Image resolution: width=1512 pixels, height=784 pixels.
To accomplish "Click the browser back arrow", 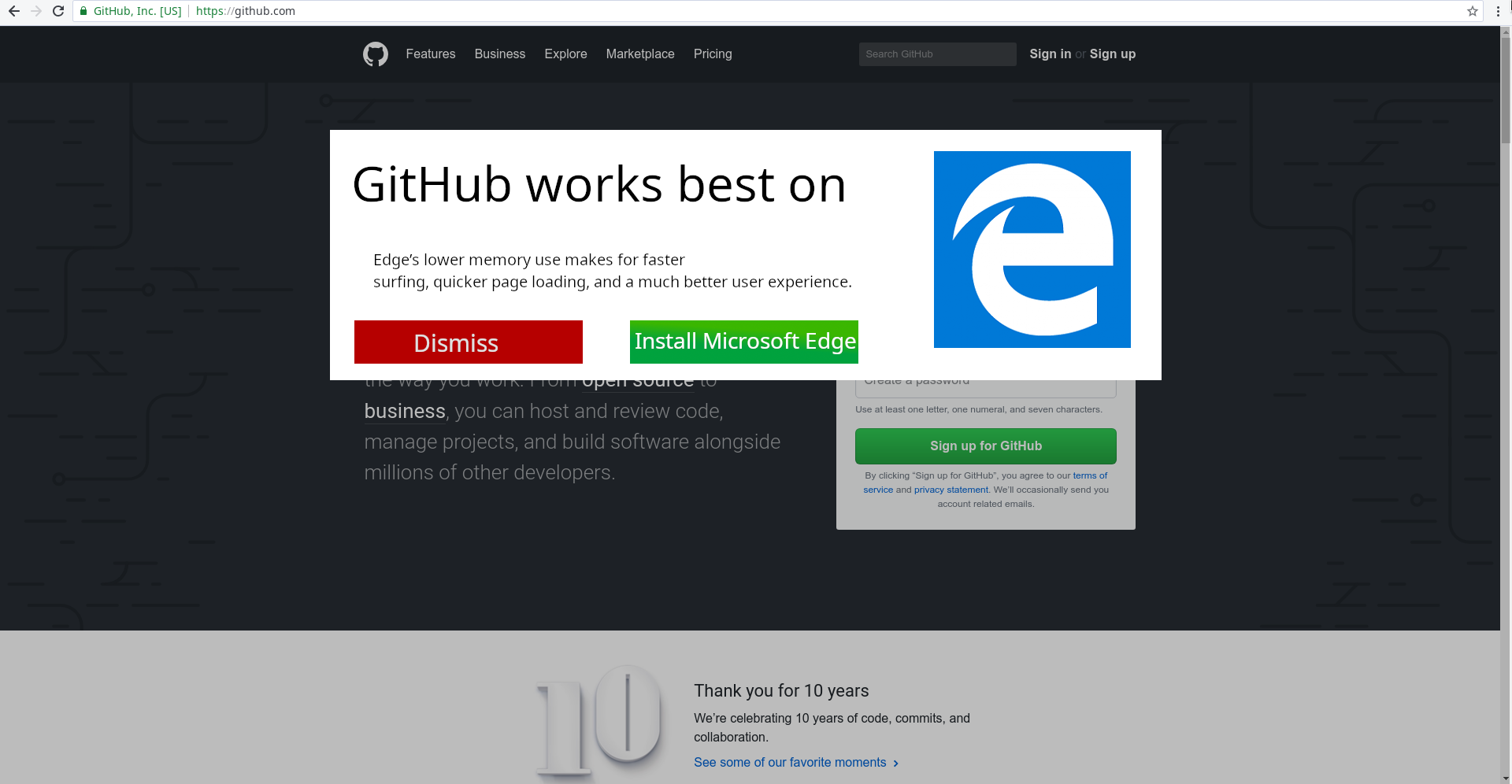I will pos(13,11).
